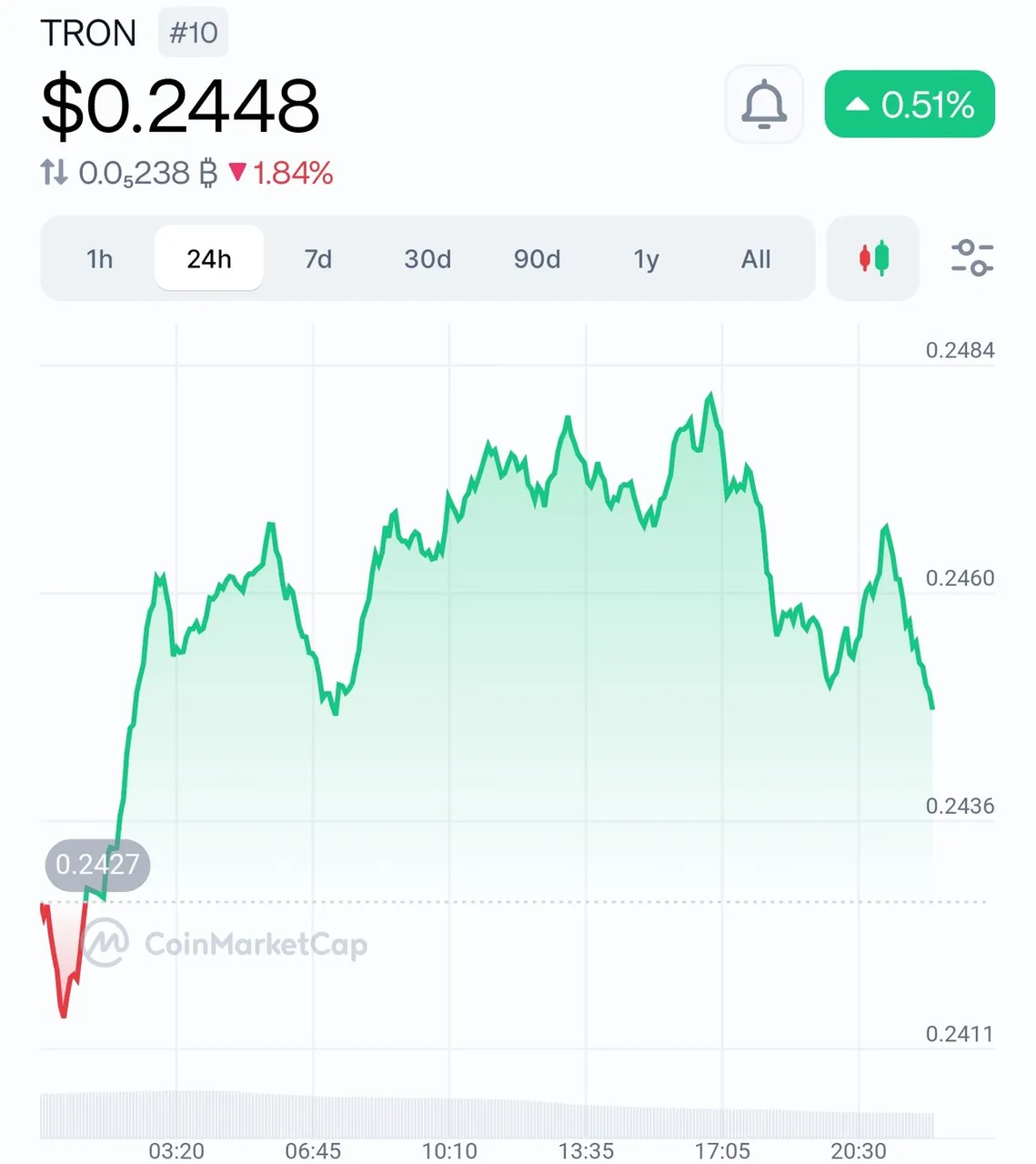
Task: Tap the volume bars below the chart
Action: 487,1114
